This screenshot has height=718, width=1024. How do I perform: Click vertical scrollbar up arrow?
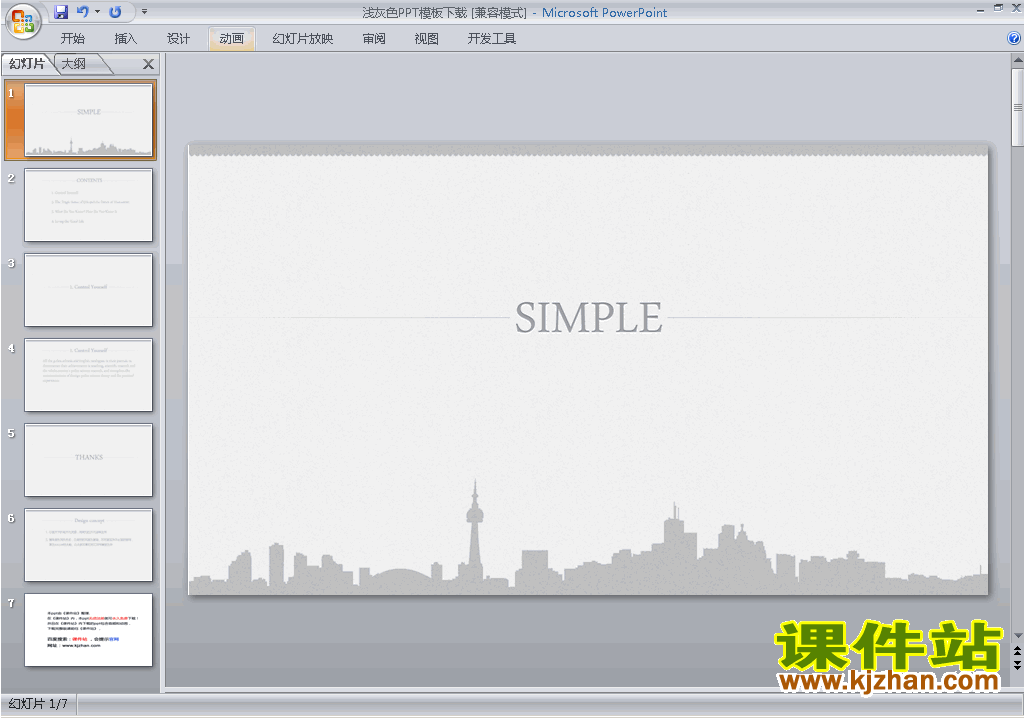(x=1017, y=60)
